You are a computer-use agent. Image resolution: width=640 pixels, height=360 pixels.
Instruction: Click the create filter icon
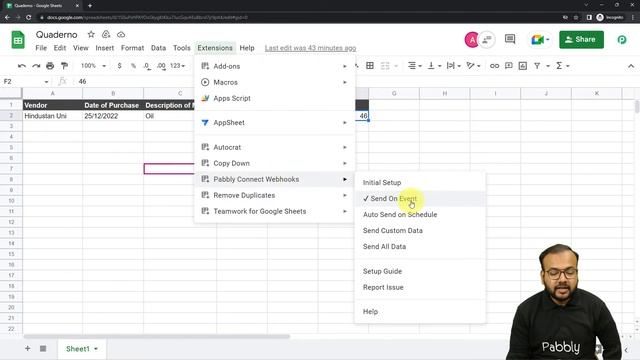537,66
